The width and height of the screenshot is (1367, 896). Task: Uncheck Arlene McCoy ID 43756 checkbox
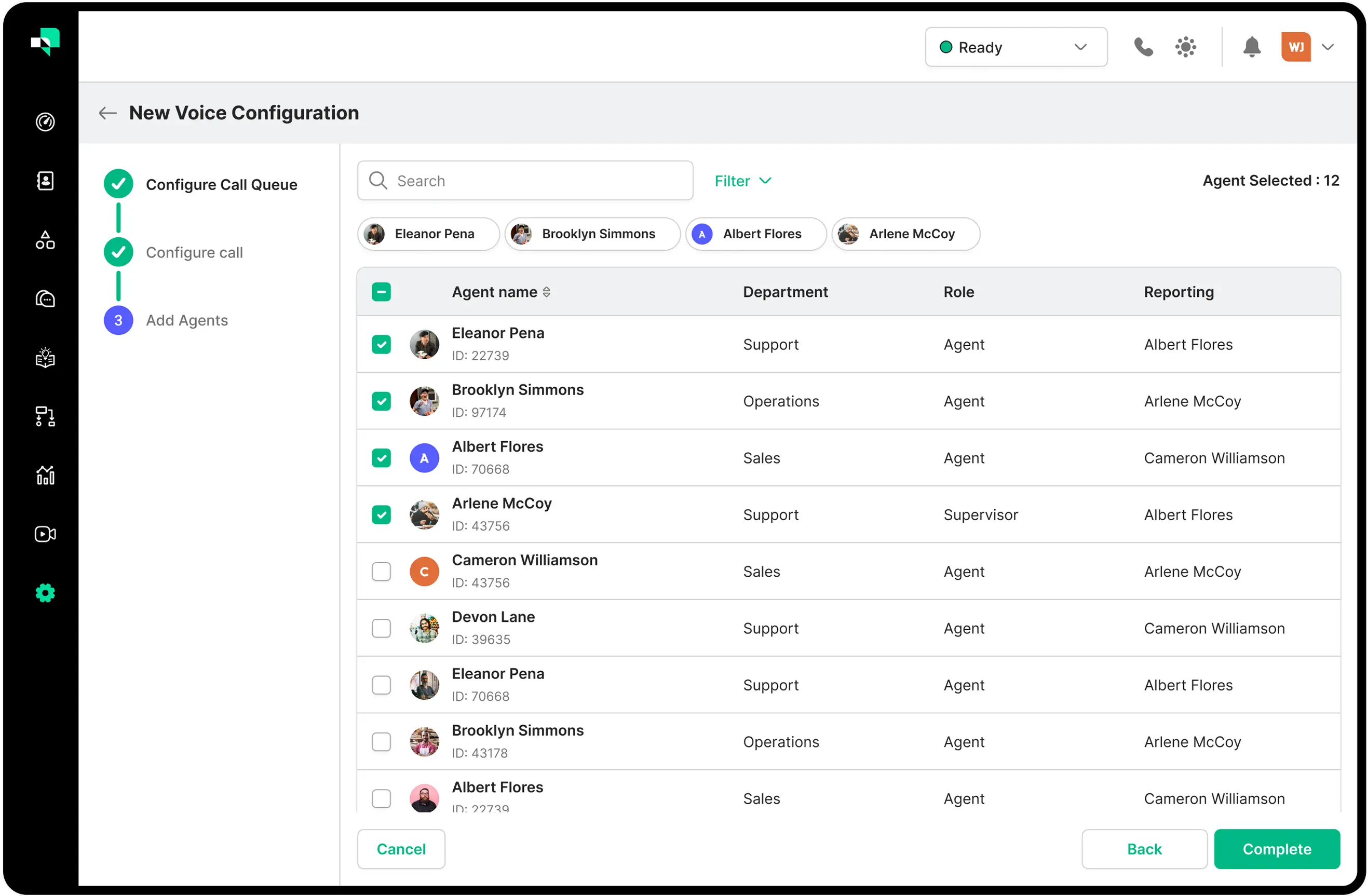tap(381, 514)
